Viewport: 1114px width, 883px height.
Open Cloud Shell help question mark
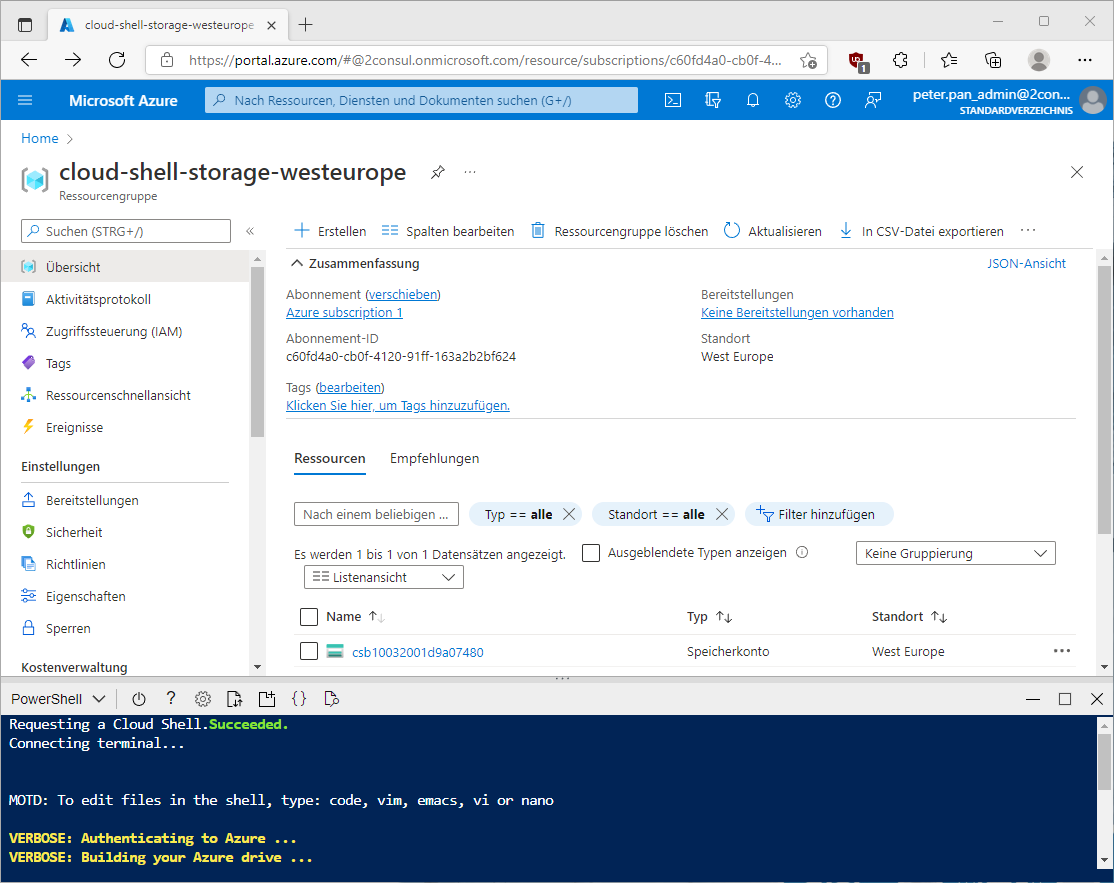171,699
